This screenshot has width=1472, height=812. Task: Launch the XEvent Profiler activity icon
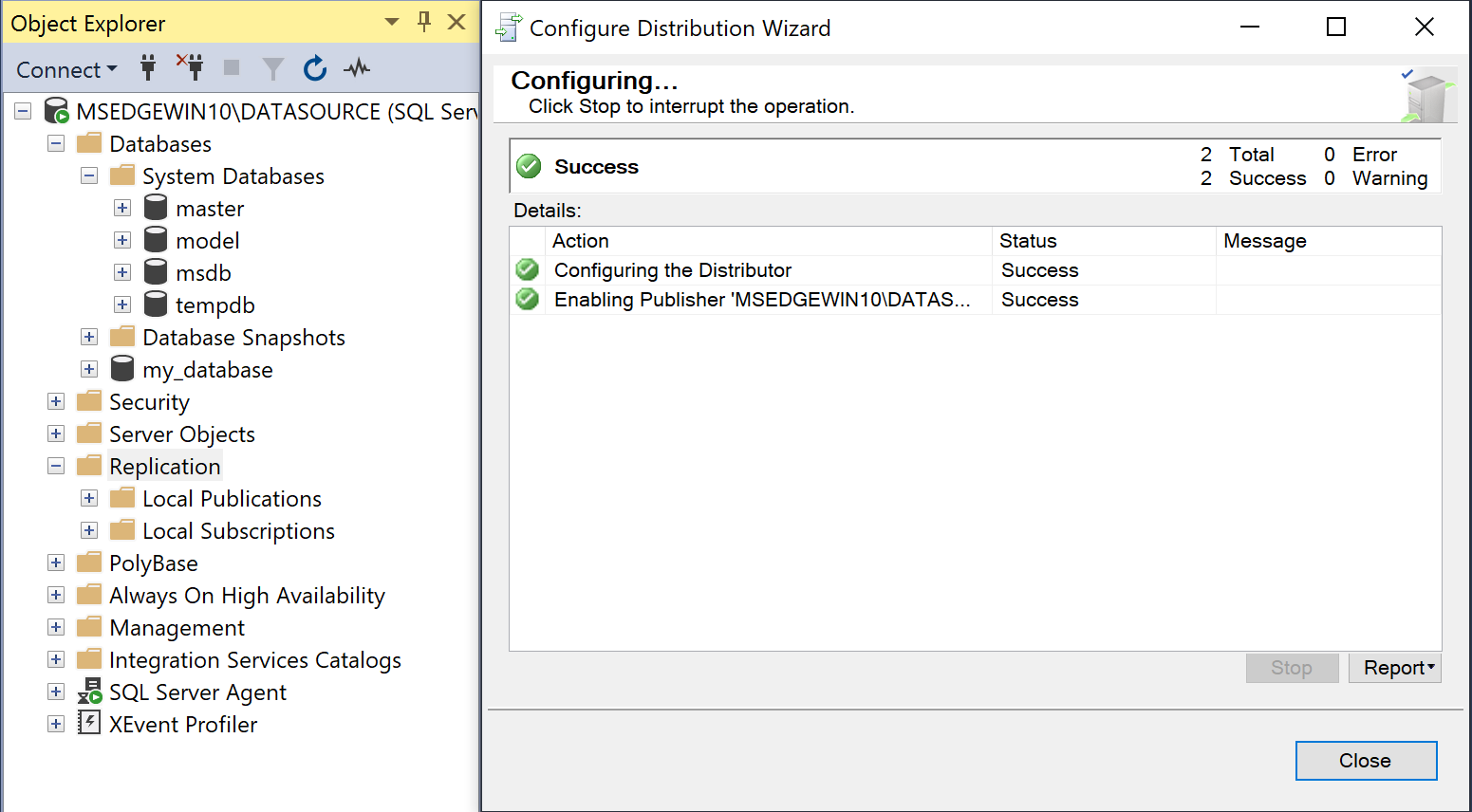[x=89, y=724]
